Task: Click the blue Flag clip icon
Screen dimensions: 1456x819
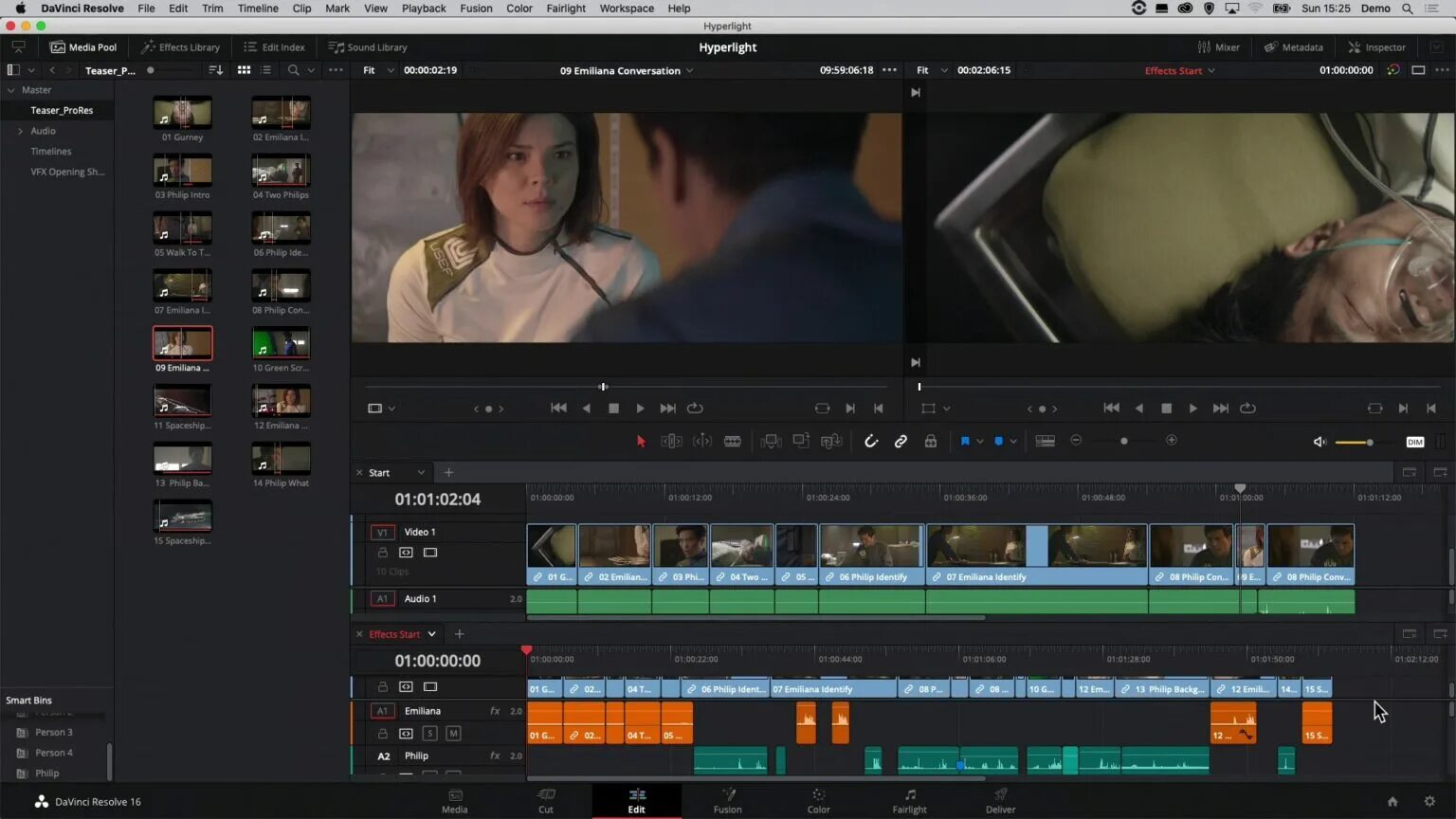Action: click(965, 441)
